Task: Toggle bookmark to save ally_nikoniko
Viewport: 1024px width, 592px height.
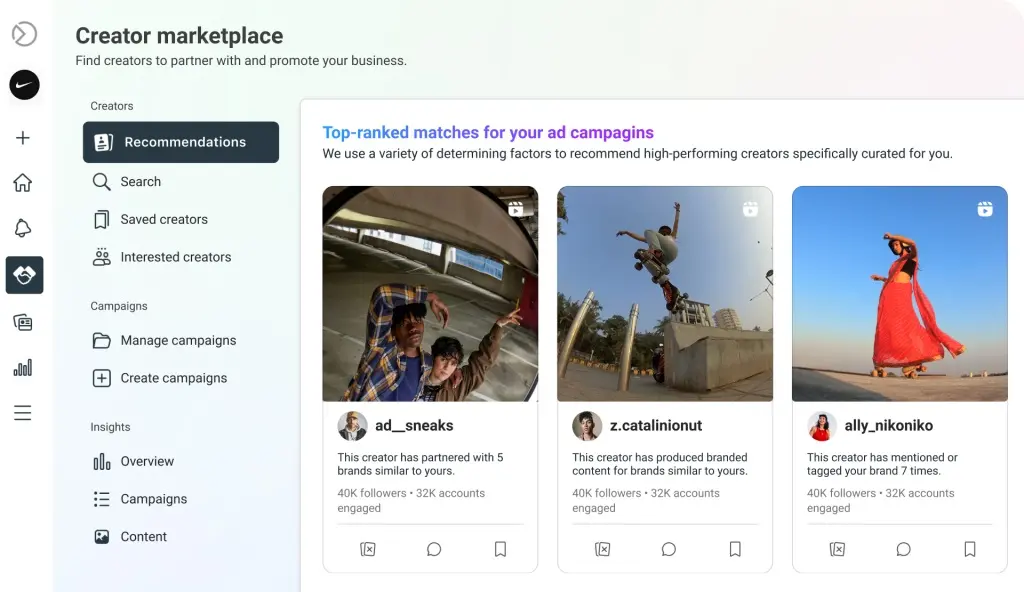Action: click(970, 550)
